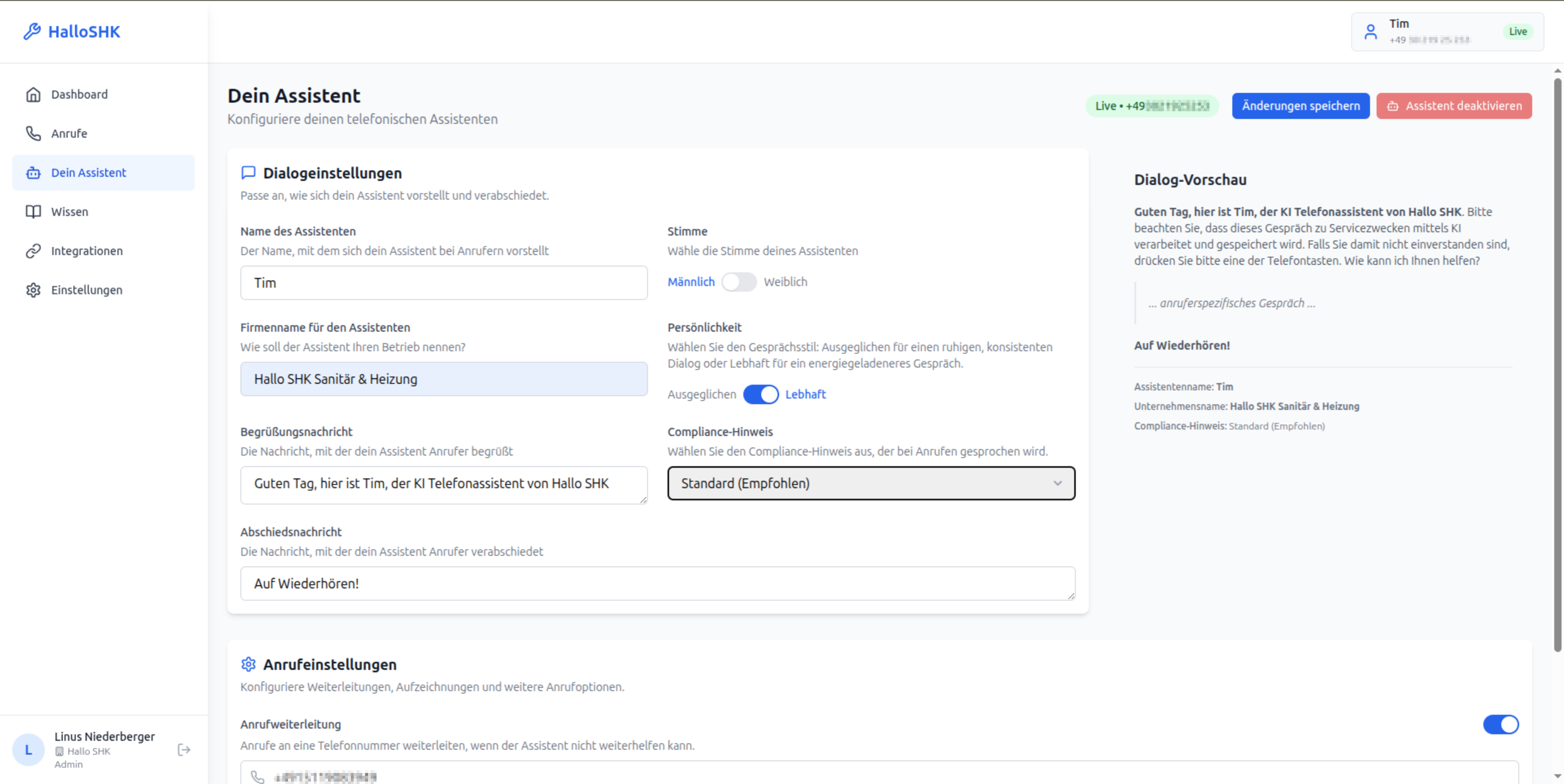Click the Live status badge in header
Image resolution: width=1564 pixels, height=784 pixels.
point(1518,31)
